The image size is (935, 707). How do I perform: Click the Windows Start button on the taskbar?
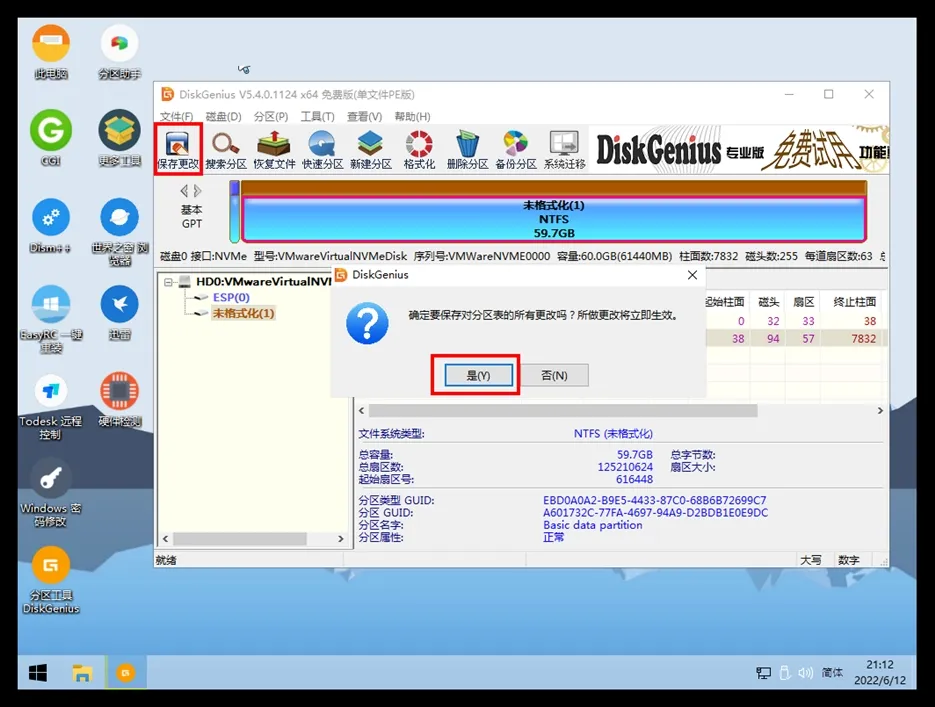tap(38, 672)
